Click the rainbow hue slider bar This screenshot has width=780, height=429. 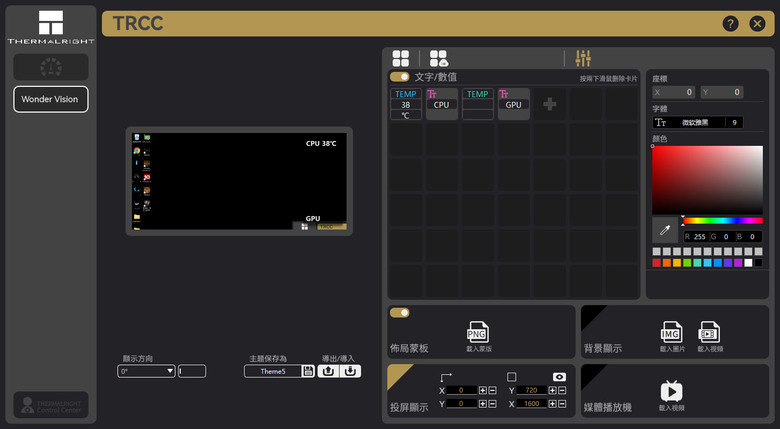click(x=723, y=220)
